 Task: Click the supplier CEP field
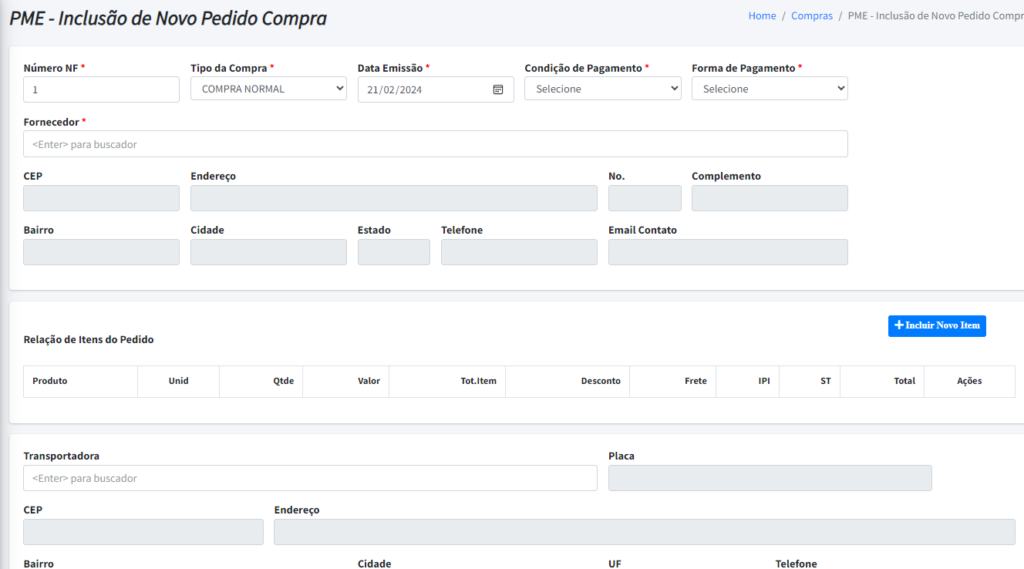[x=101, y=198]
